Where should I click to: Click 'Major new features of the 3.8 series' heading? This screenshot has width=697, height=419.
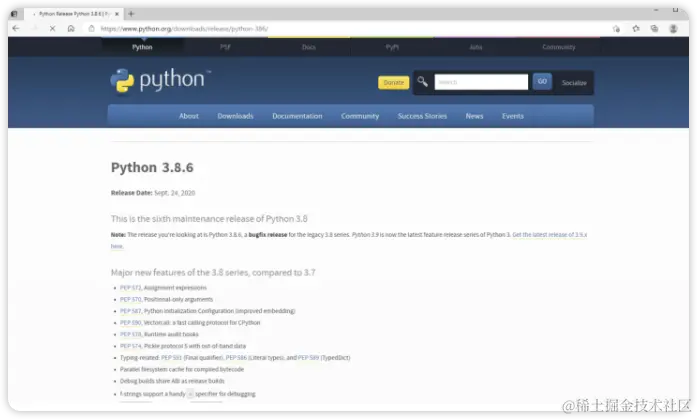tap(213, 272)
